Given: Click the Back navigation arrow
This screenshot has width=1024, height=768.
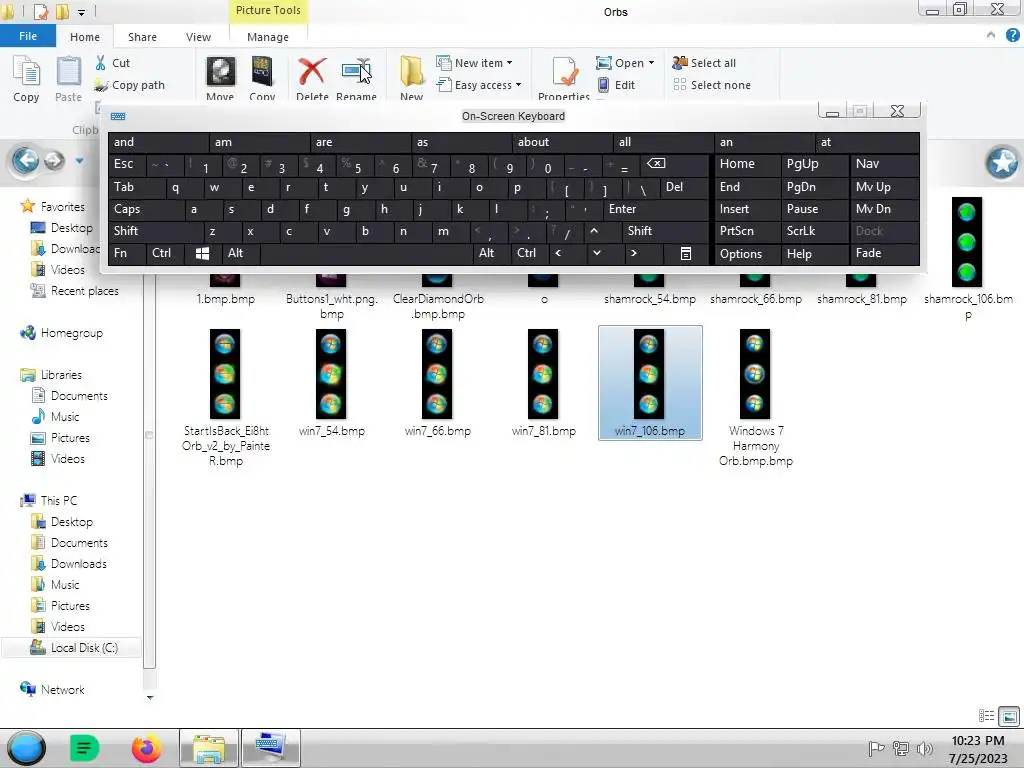Looking at the screenshot, I should tap(26, 160).
